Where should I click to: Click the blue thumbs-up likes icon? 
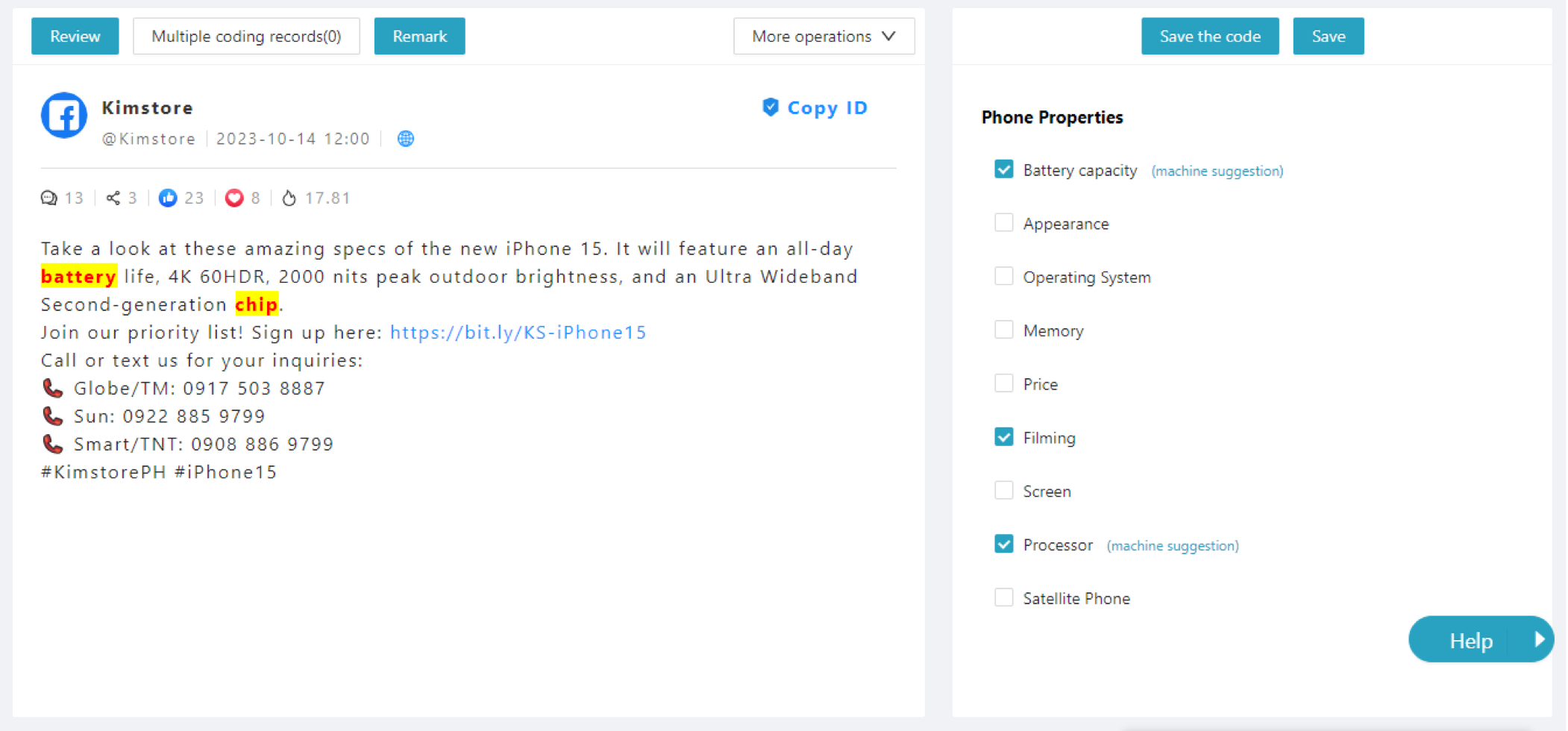click(x=168, y=198)
